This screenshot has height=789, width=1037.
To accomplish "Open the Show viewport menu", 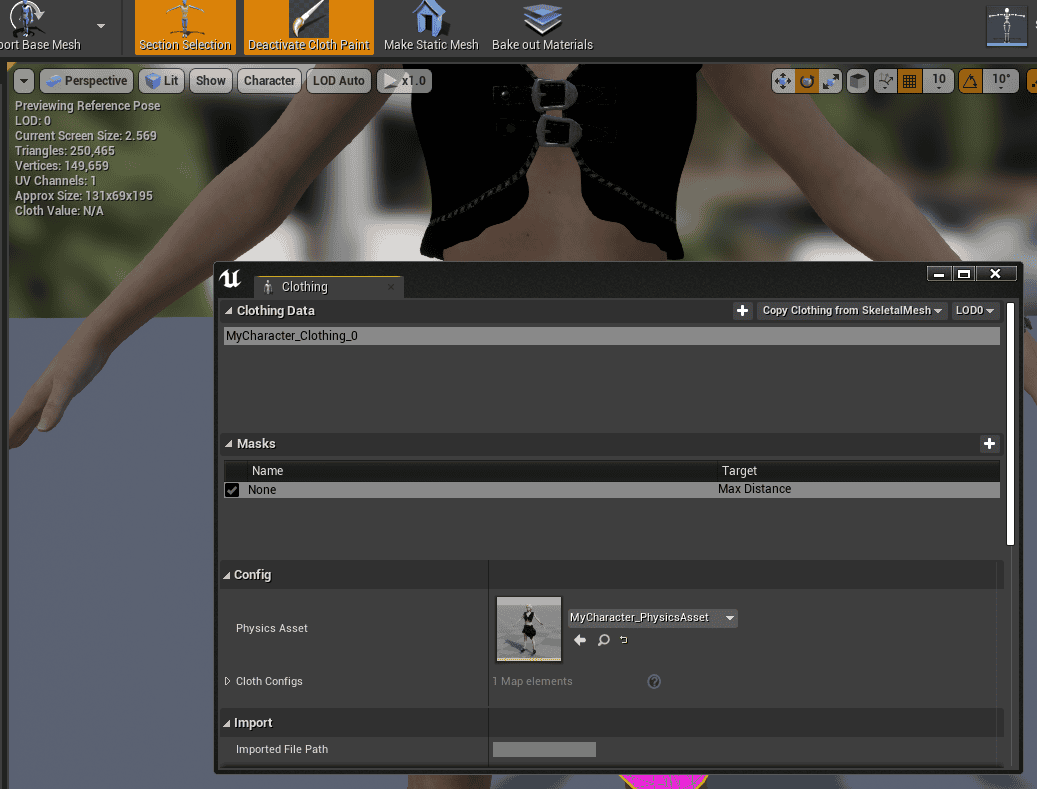I will pyautogui.click(x=210, y=81).
